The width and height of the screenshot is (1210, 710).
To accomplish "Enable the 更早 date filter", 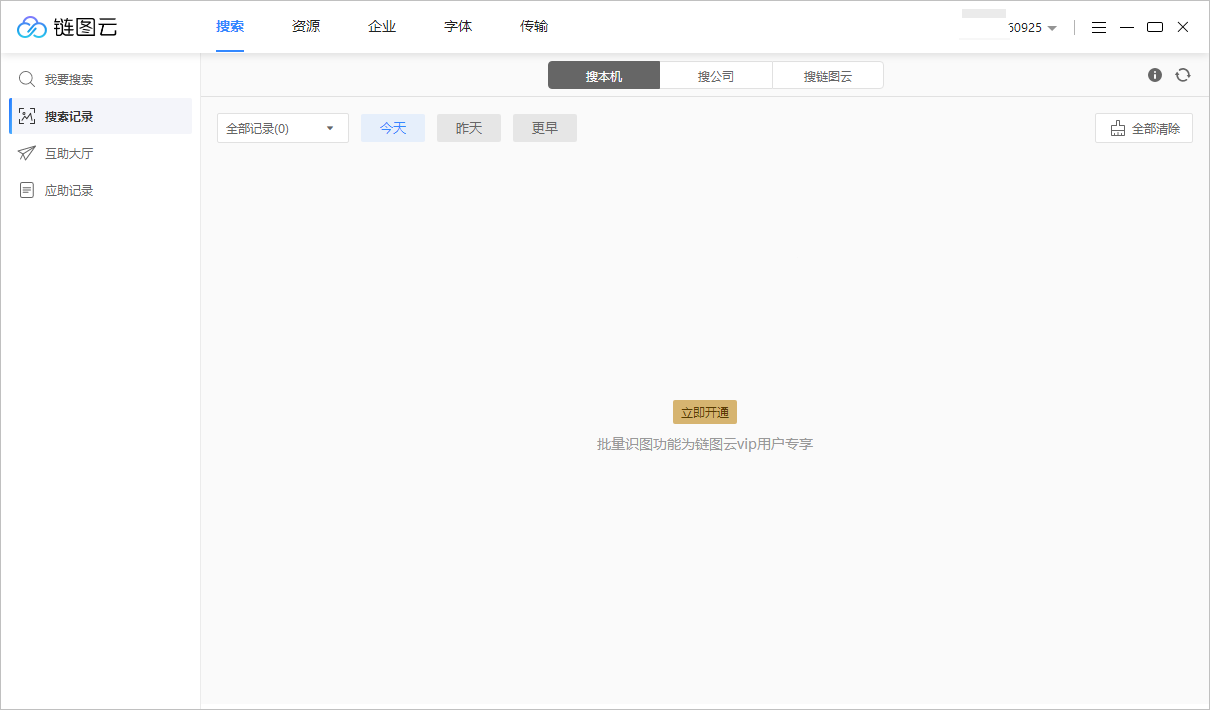I will 544,127.
